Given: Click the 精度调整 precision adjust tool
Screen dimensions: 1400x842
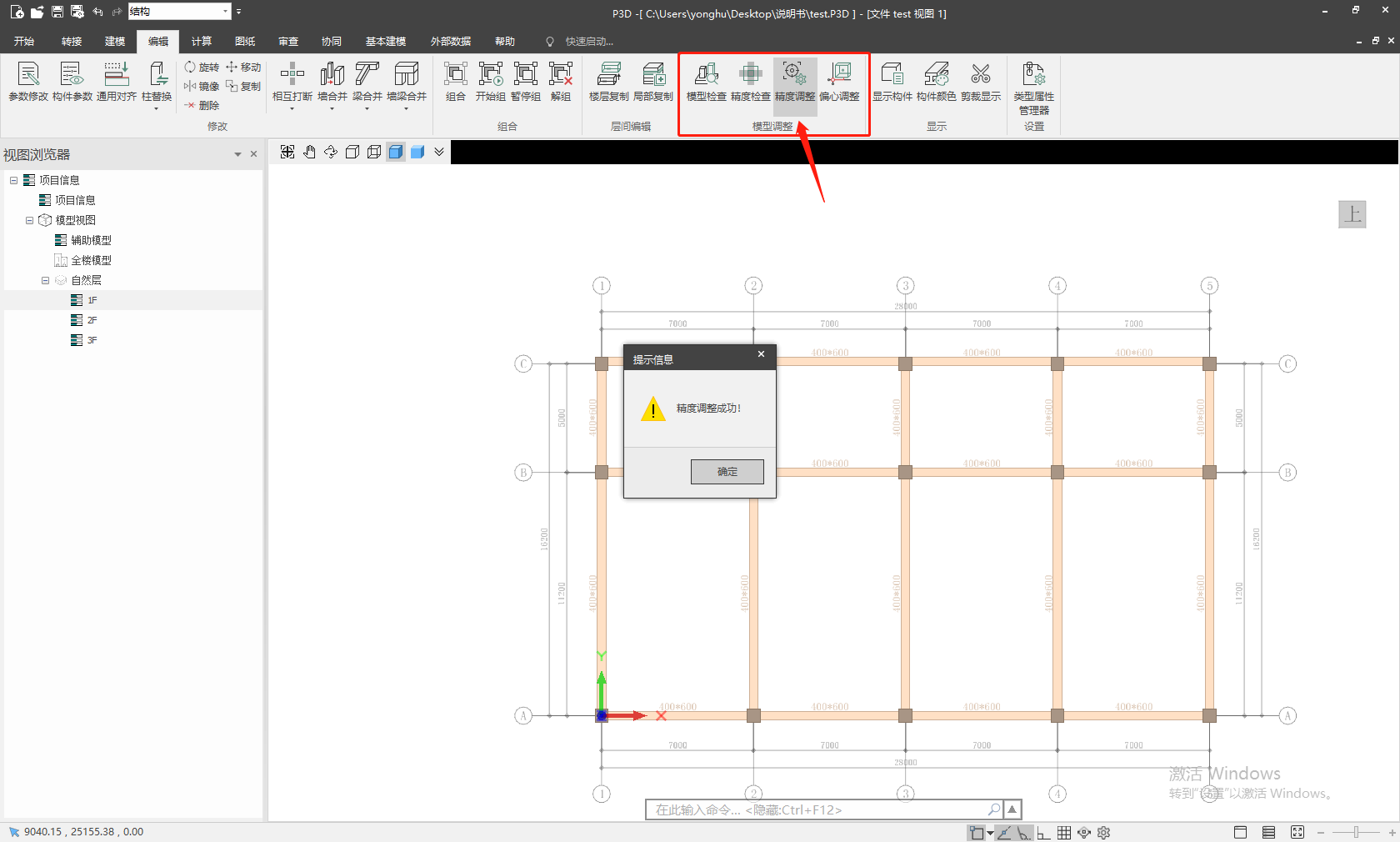Looking at the screenshot, I should pyautogui.click(x=794, y=81).
